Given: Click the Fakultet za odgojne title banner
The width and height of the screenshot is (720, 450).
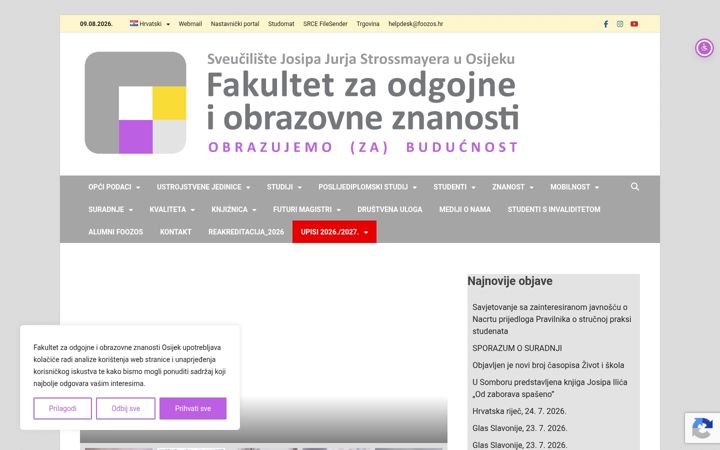Looking at the screenshot, I should (363, 102).
